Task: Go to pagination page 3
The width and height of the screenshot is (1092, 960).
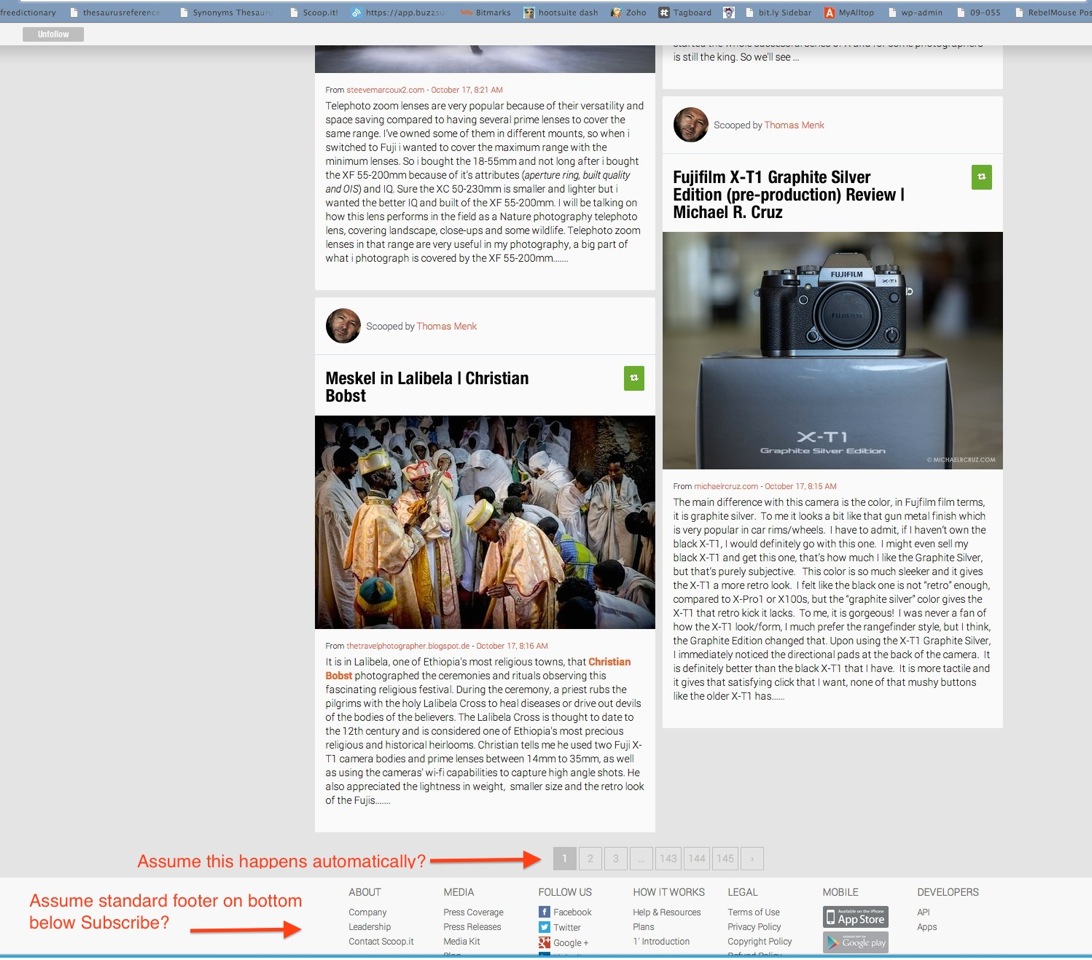Action: [616, 858]
